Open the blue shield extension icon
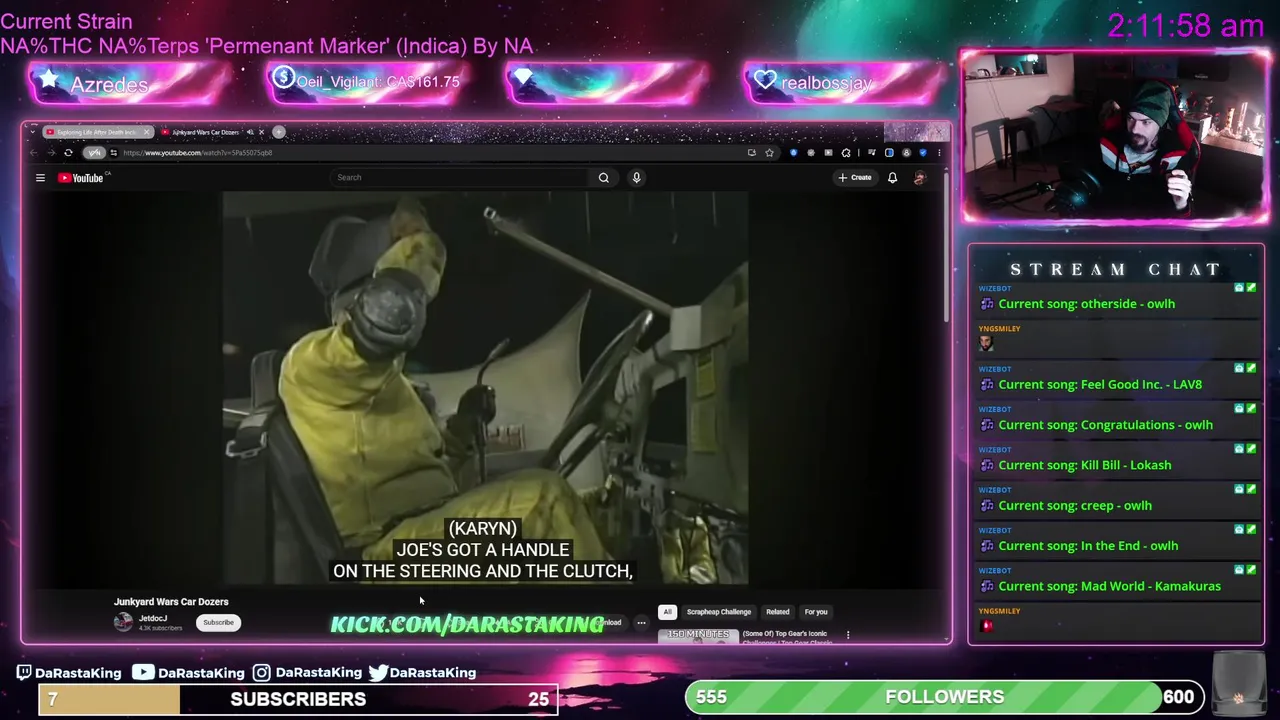1280x720 pixels. [x=793, y=152]
